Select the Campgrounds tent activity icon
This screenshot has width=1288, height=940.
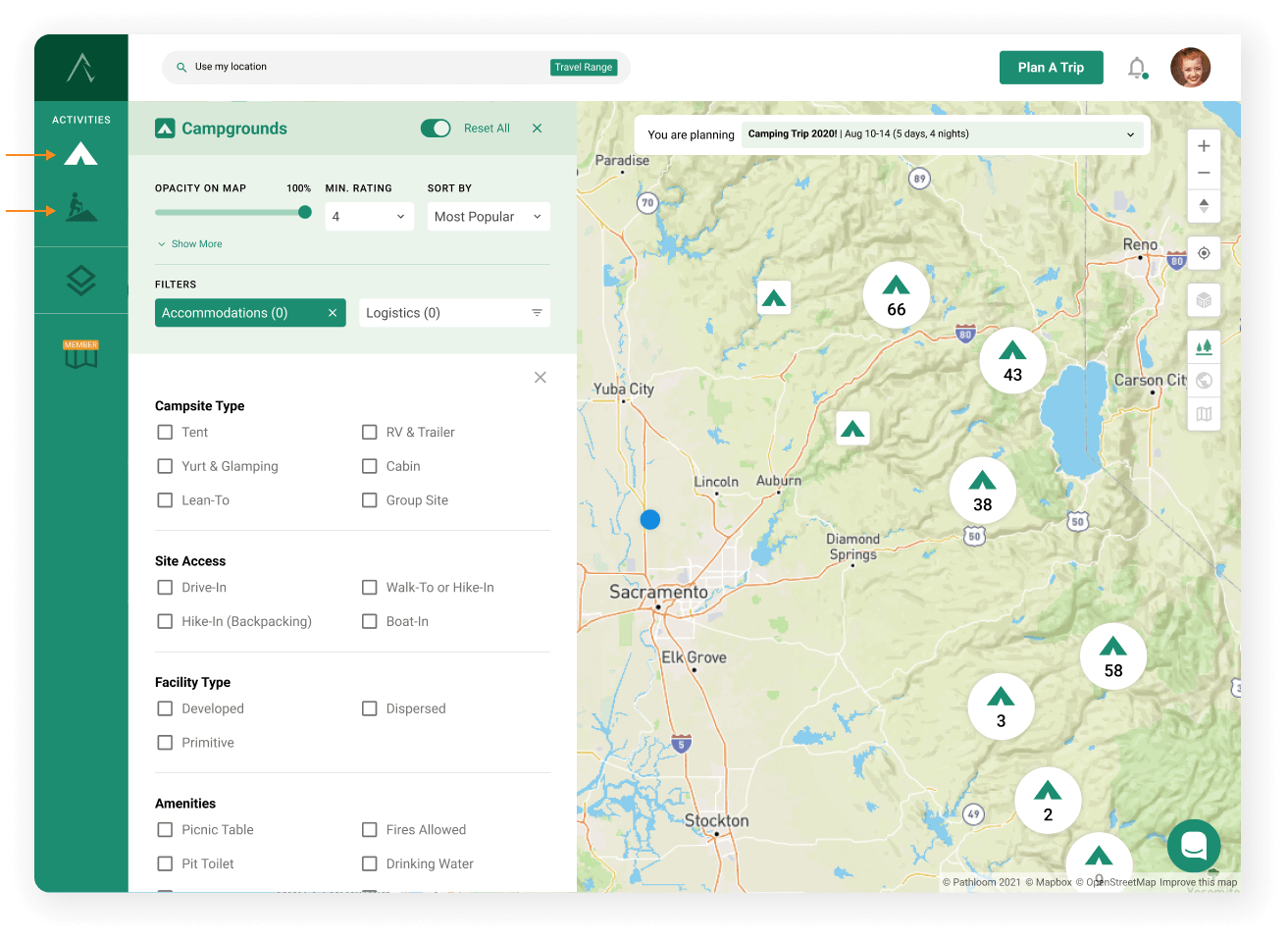click(x=80, y=154)
